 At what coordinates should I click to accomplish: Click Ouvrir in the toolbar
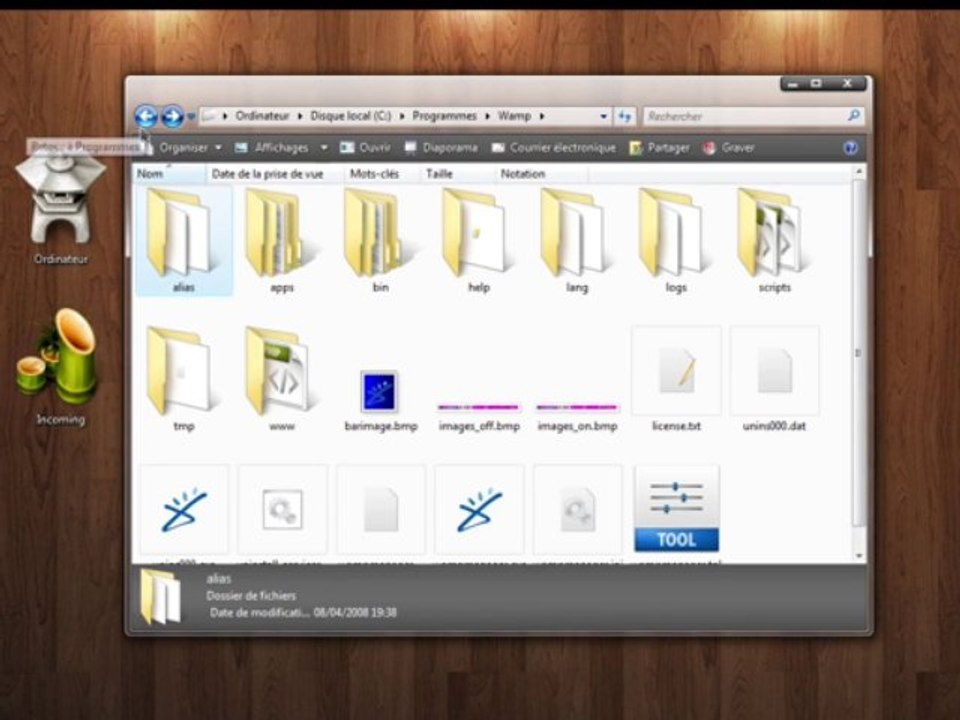pyautogui.click(x=366, y=148)
